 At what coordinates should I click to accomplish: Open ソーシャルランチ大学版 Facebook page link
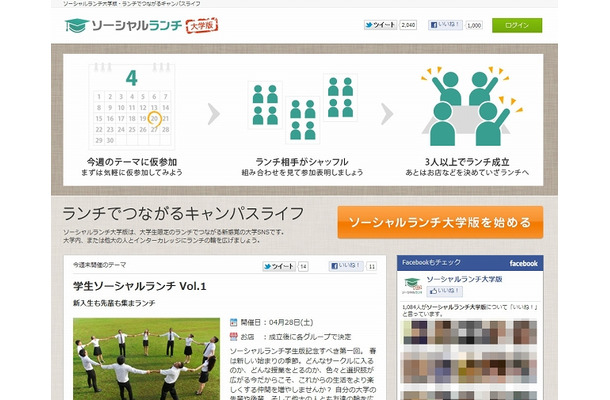[x=464, y=279]
